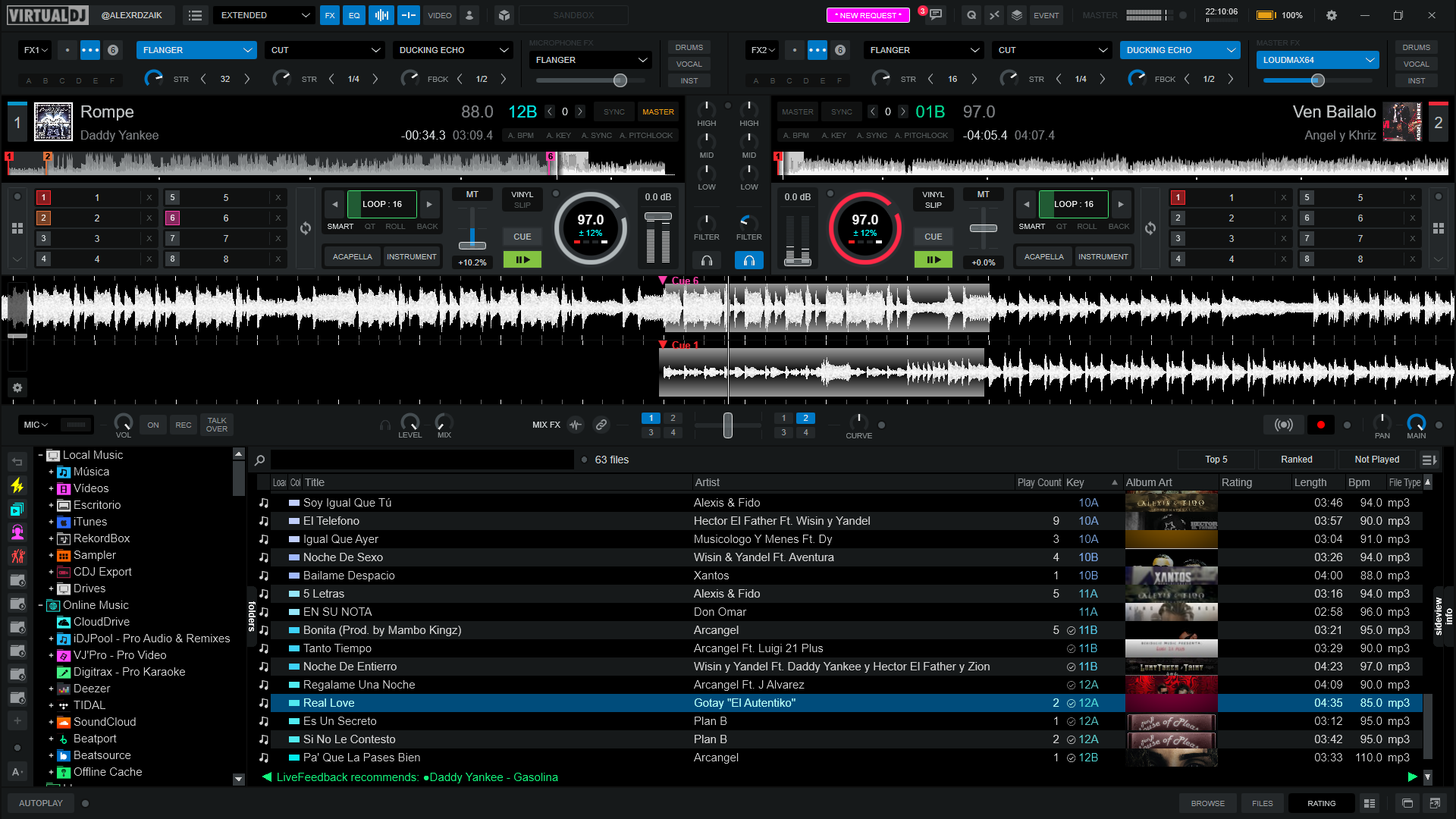1456x819 pixels.
Task: Open deck 1 CUT effect dropdown
Action: (x=325, y=50)
